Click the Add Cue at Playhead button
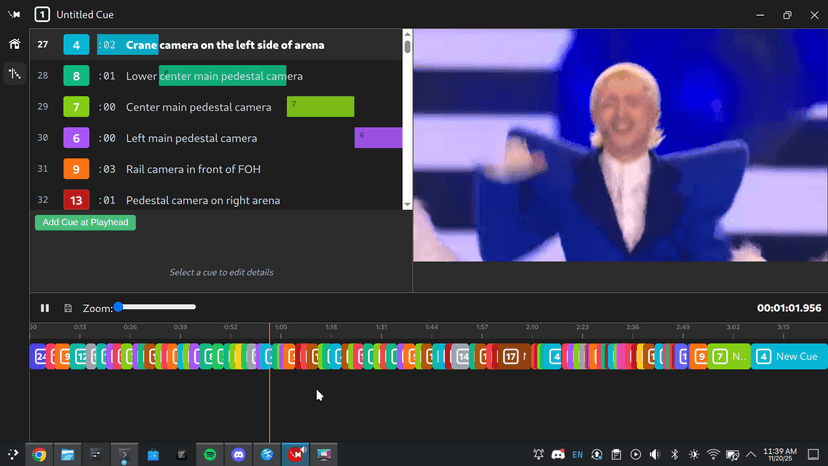This screenshot has width=828, height=466. click(85, 222)
